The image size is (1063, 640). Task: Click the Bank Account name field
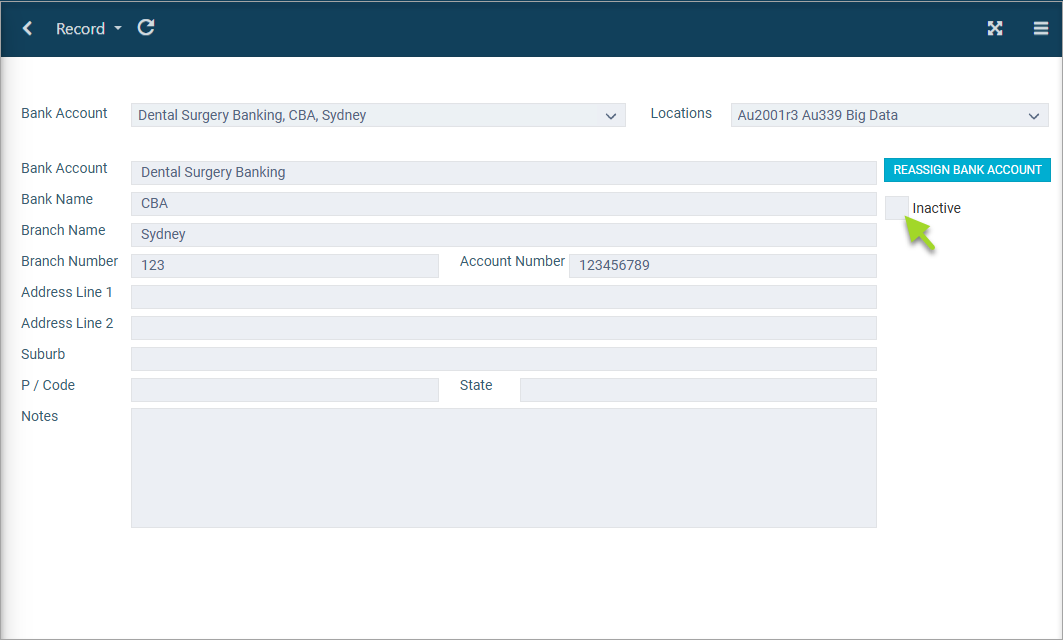(503, 173)
